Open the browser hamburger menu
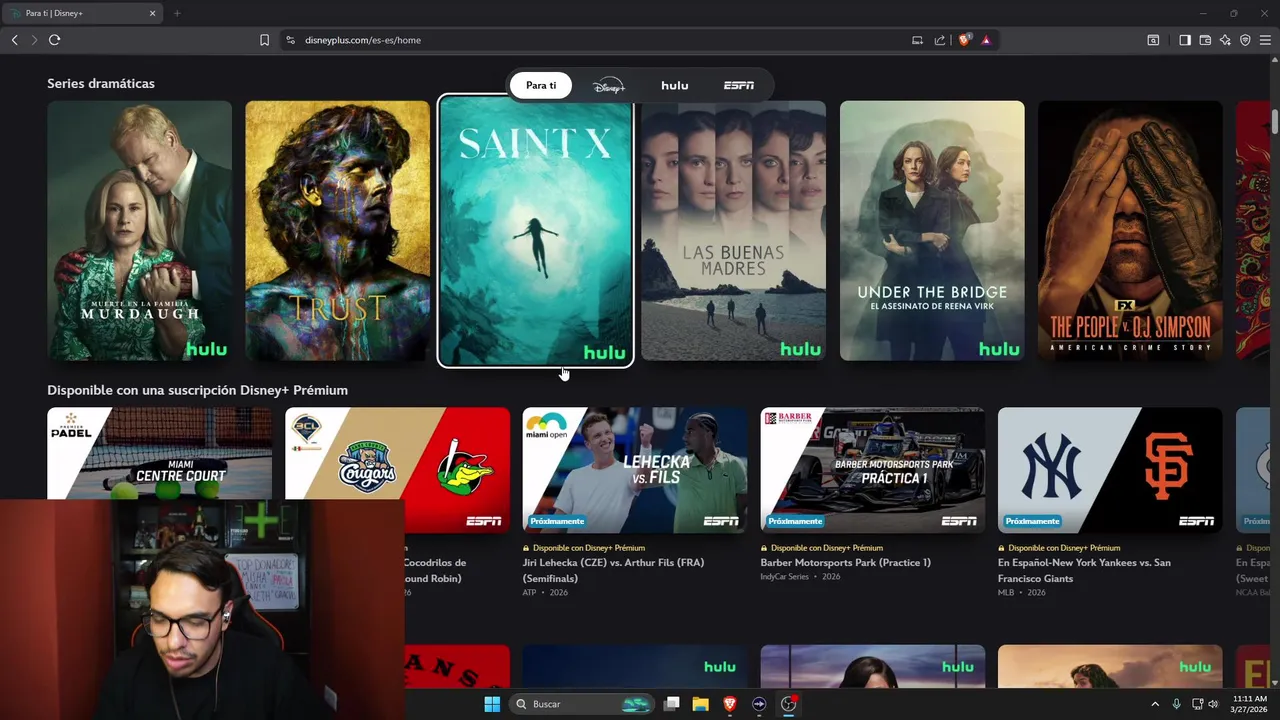Image resolution: width=1280 pixels, height=720 pixels. click(x=1266, y=40)
